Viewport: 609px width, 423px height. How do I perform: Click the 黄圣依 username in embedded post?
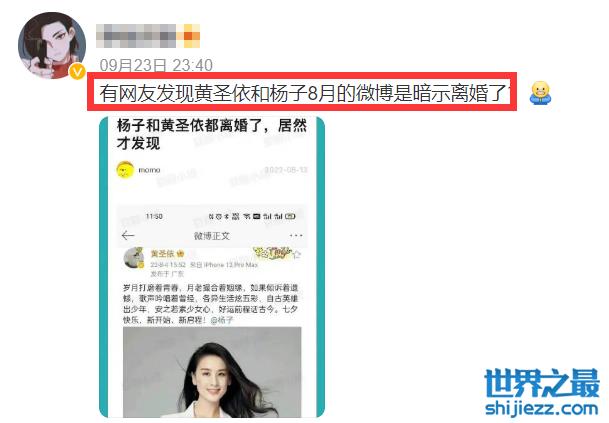click(162, 254)
